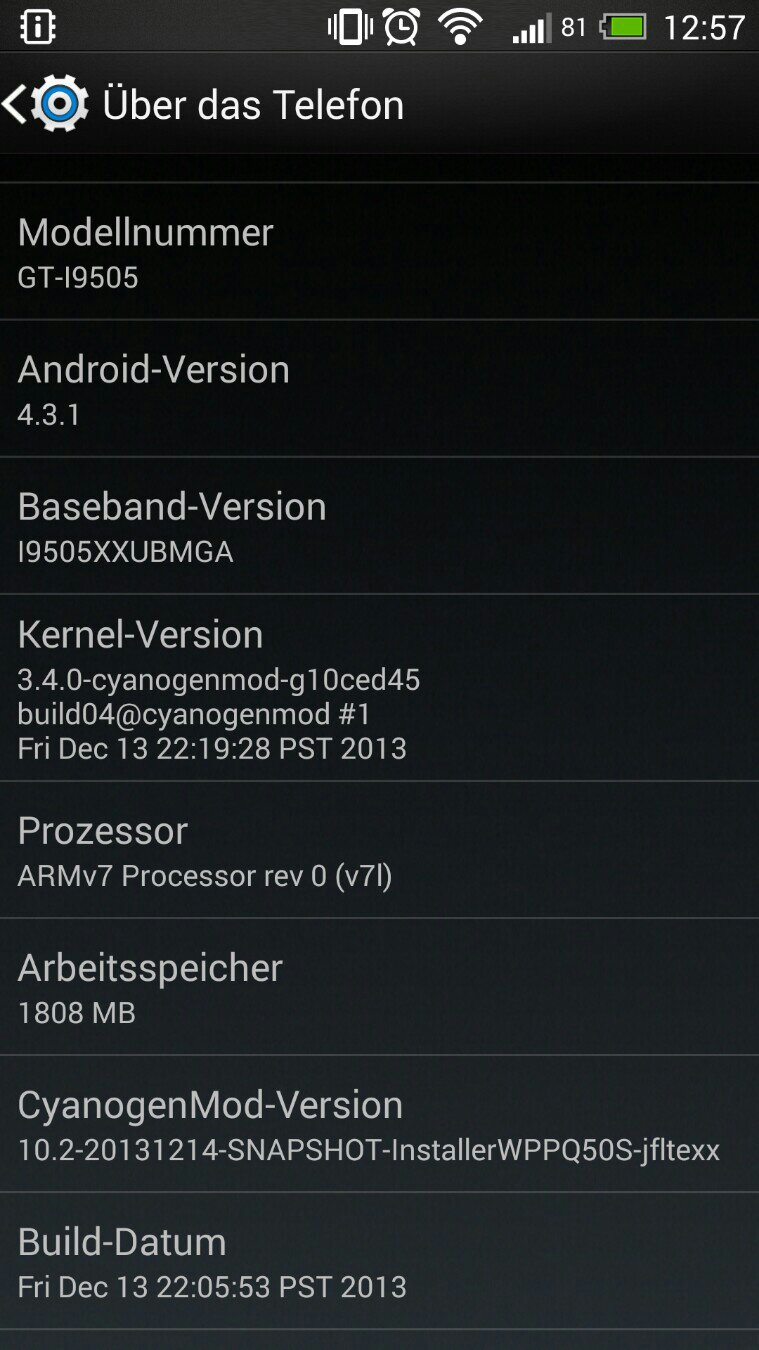This screenshot has height=1350, width=759.
Task: Select the Modellnummer entry
Action: [379, 251]
